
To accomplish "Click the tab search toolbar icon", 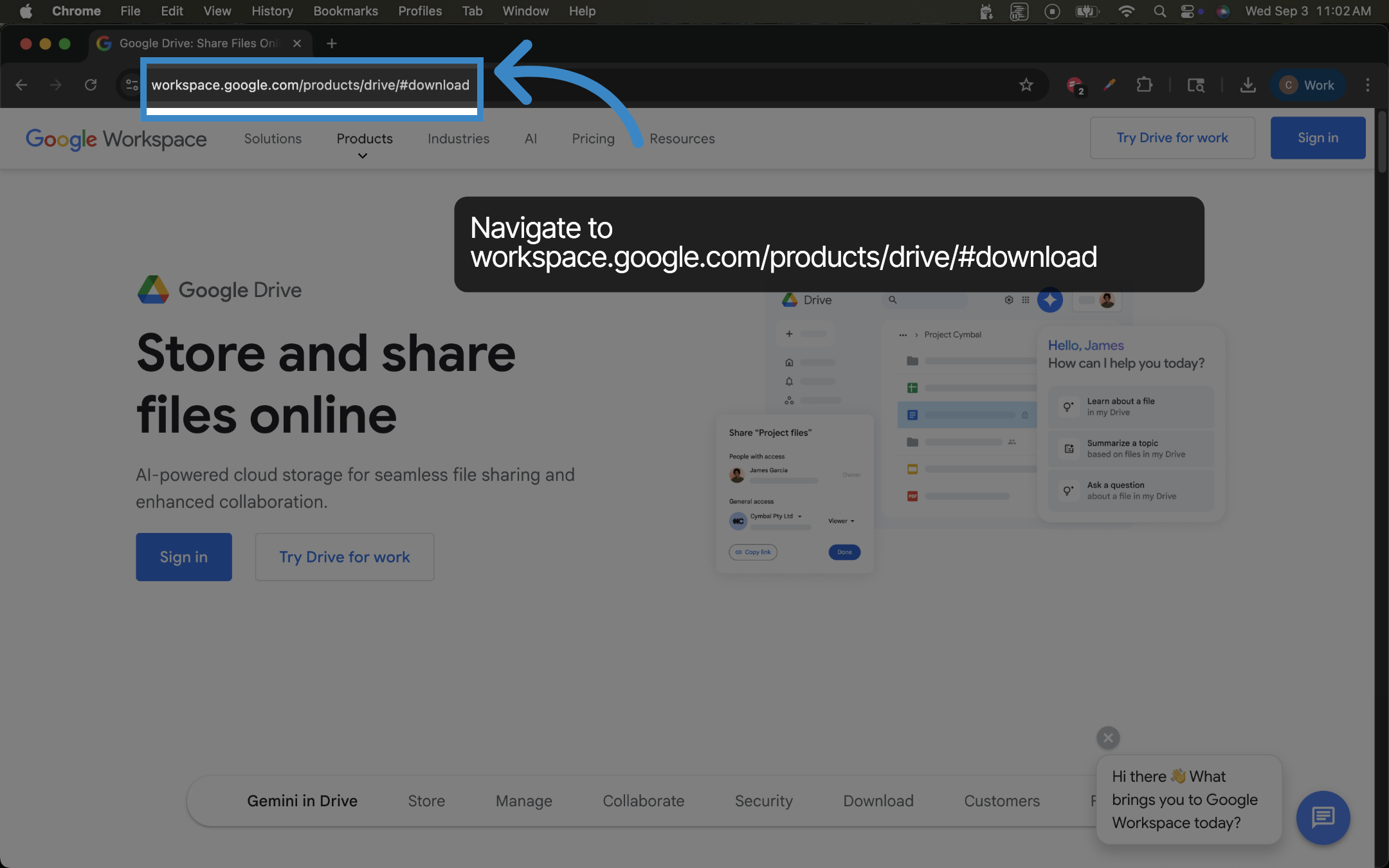I will (1195, 85).
